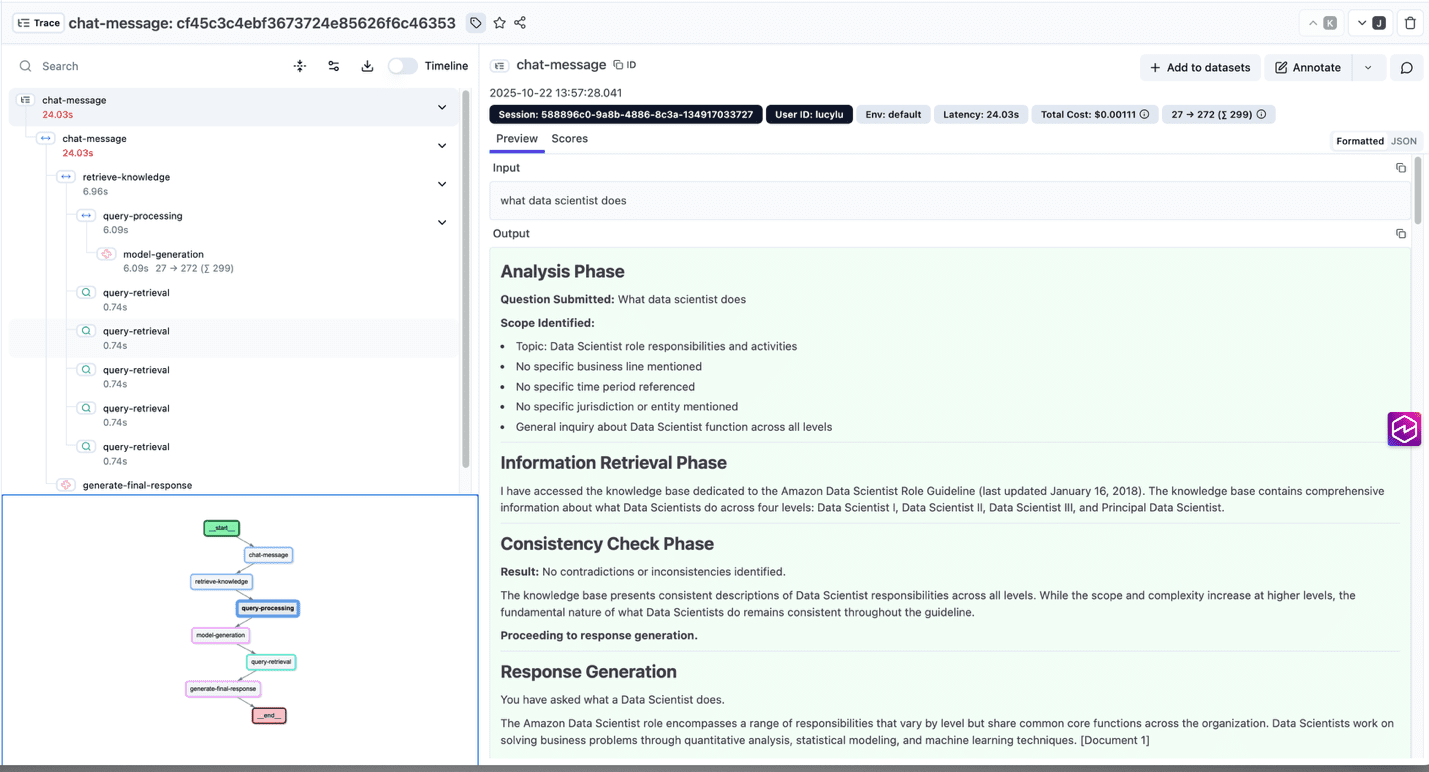Viewport: 1429px width, 772px height.
Task: Focus the Search input field
Action: pyautogui.click(x=150, y=66)
